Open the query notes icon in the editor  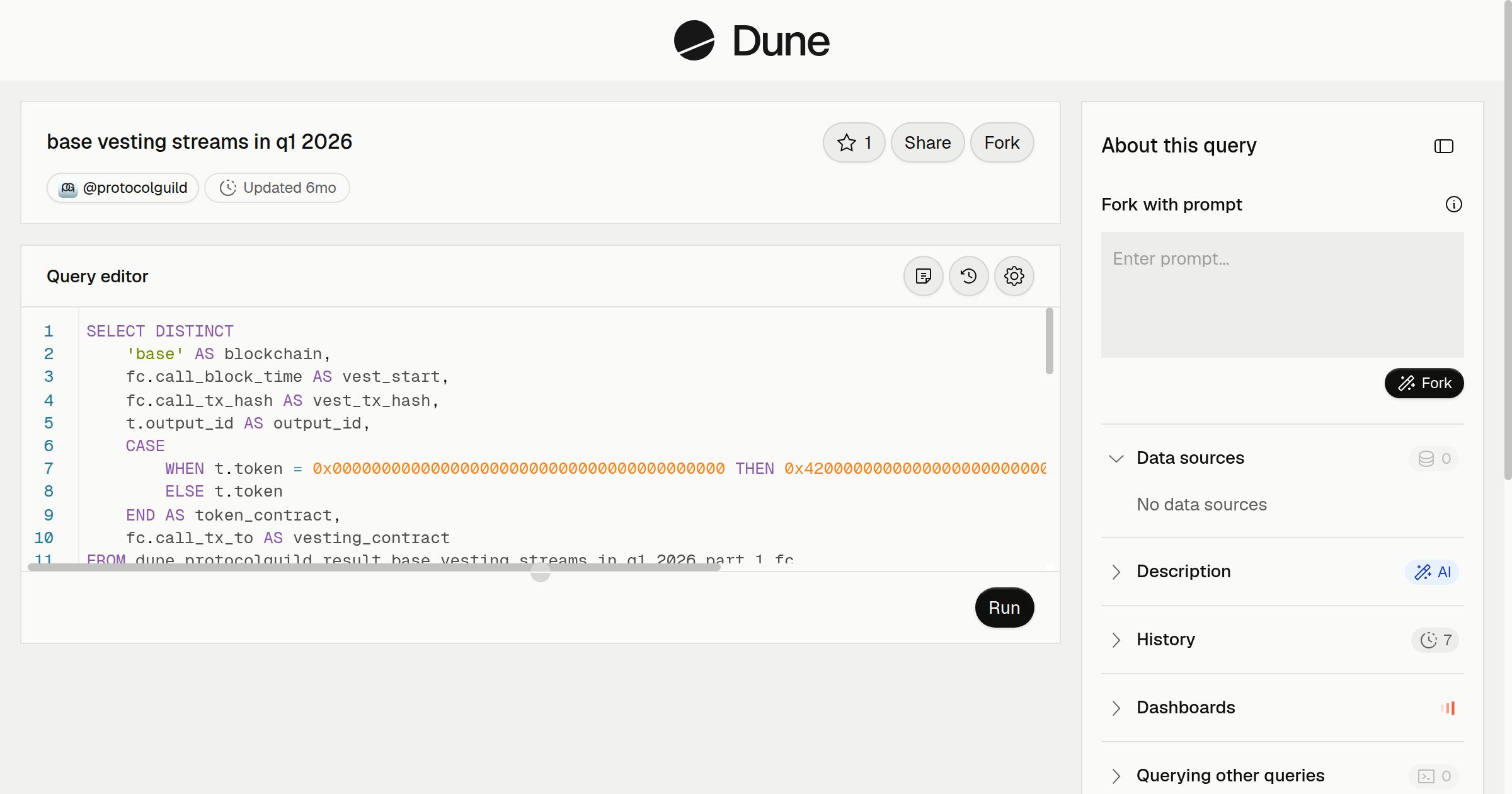click(x=924, y=276)
